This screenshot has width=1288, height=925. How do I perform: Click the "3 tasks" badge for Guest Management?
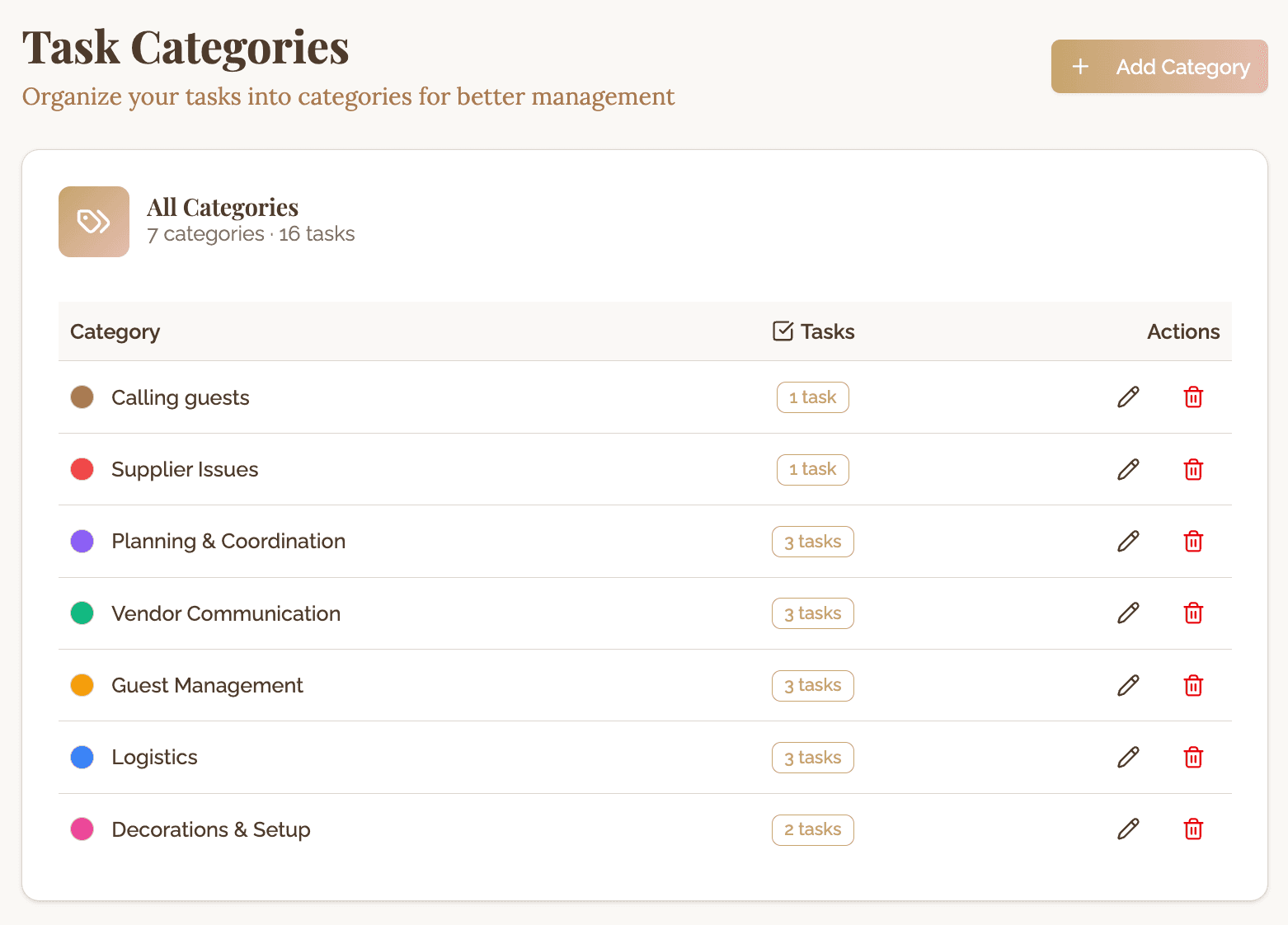click(x=813, y=685)
